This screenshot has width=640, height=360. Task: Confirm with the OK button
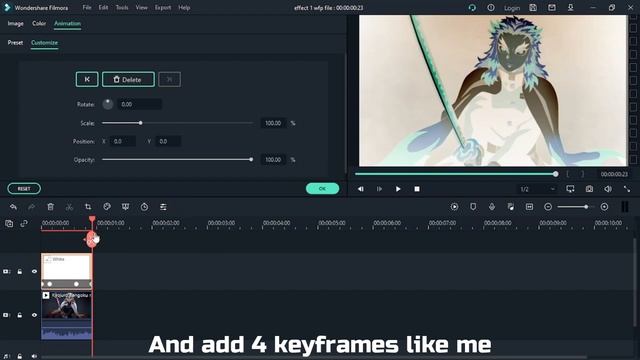(x=322, y=189)
